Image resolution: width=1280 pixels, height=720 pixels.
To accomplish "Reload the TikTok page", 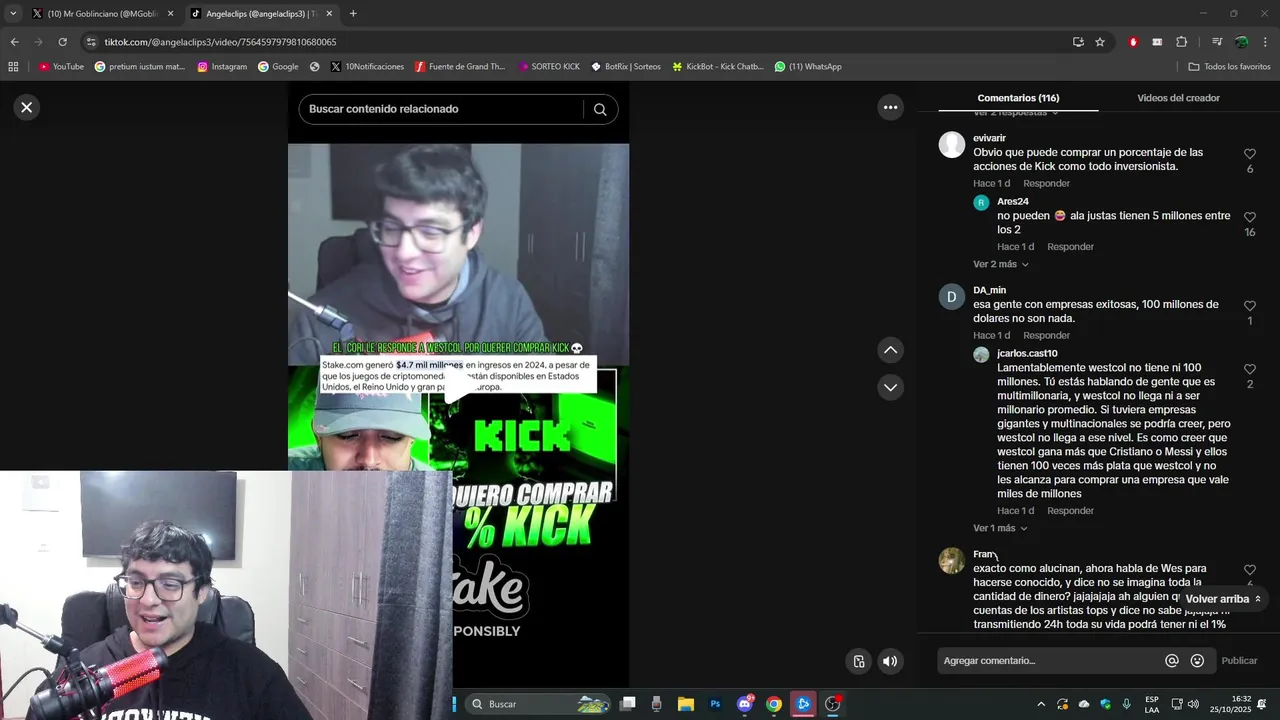I will 62,42.
